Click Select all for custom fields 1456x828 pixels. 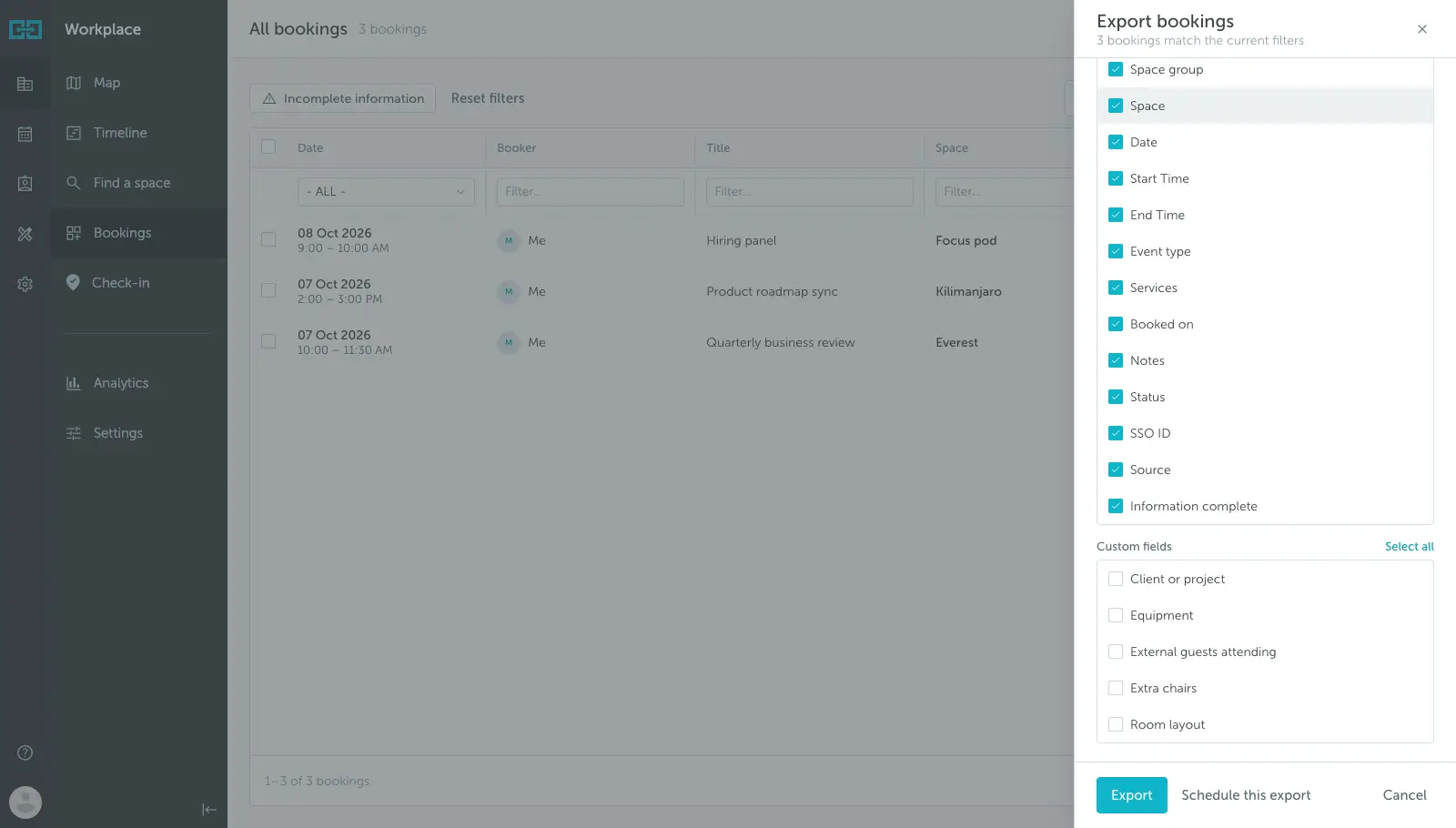coord(1410,547)
